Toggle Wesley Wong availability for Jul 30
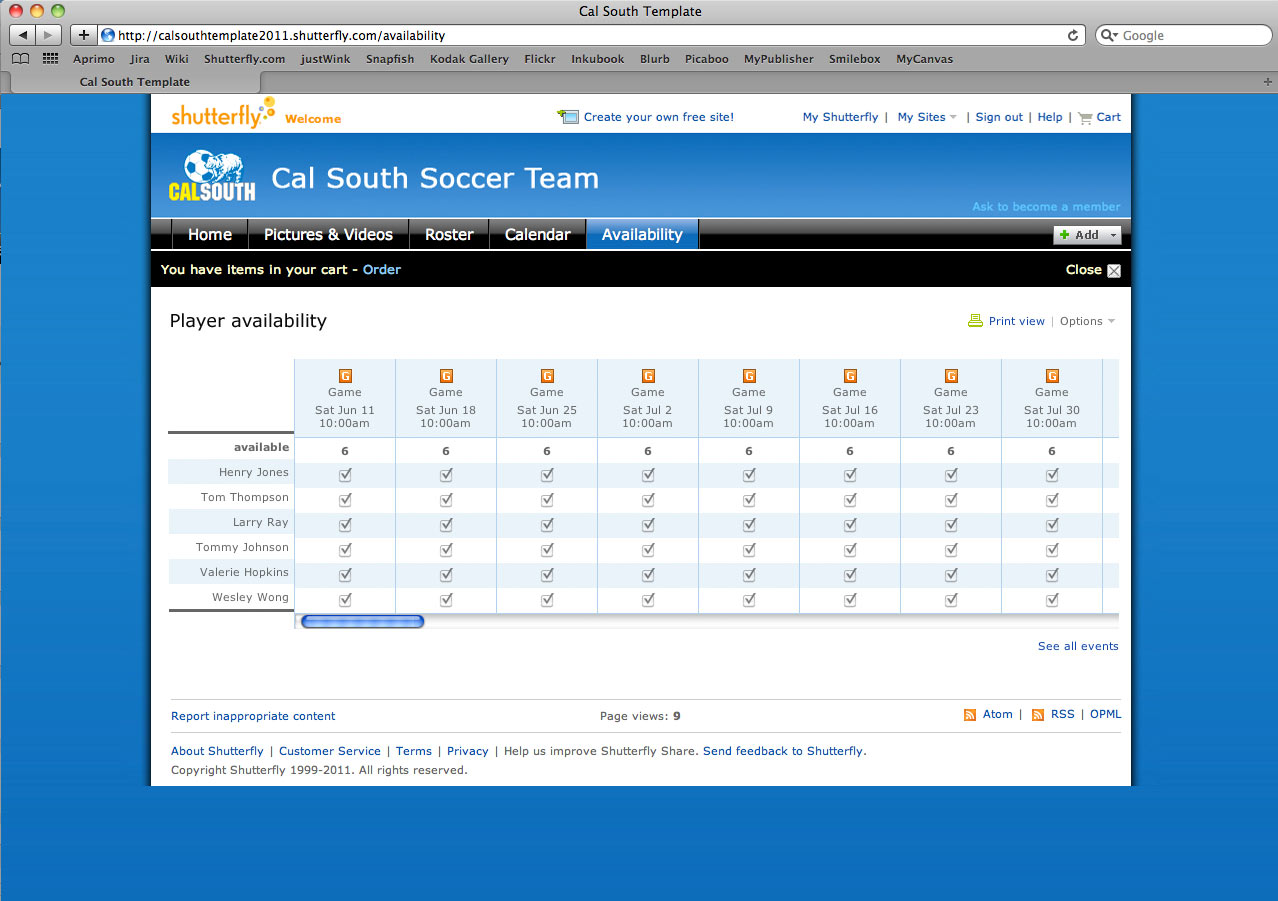This screenshot has height=901, width=1278. [1052, 600]
